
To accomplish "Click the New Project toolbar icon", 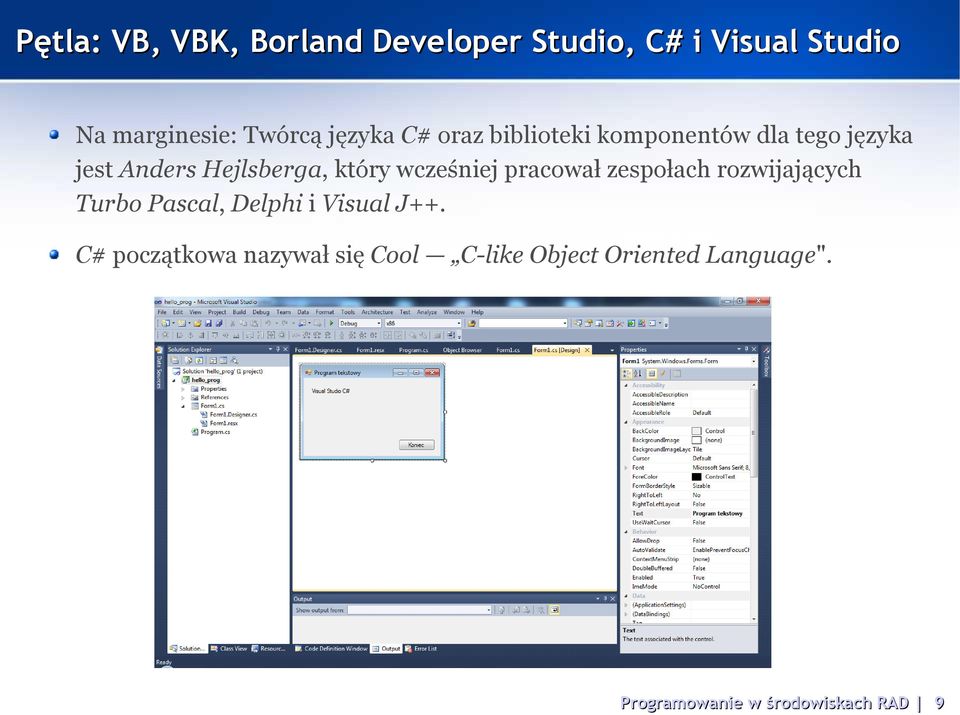I will click(x=165, y=323).
